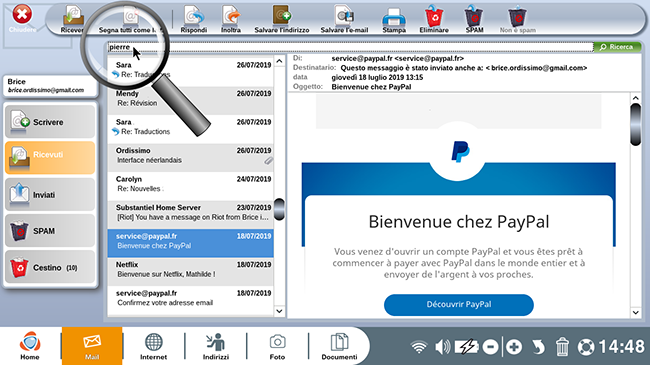Viewport: 650px width, 365px height.
Task: Click the search field containing pierre
Action: [350, 47]
